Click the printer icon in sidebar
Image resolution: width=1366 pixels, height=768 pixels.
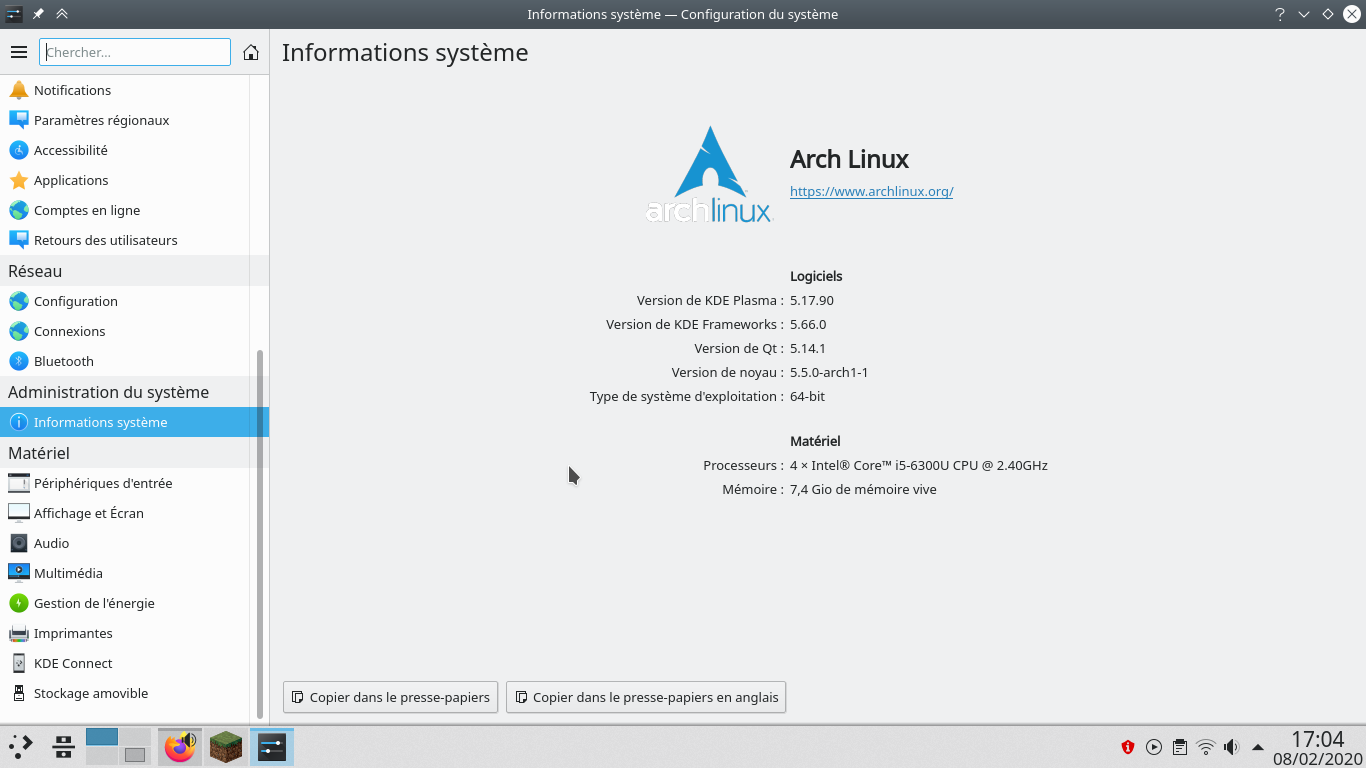pyautogui.click(x=19, y=633)
